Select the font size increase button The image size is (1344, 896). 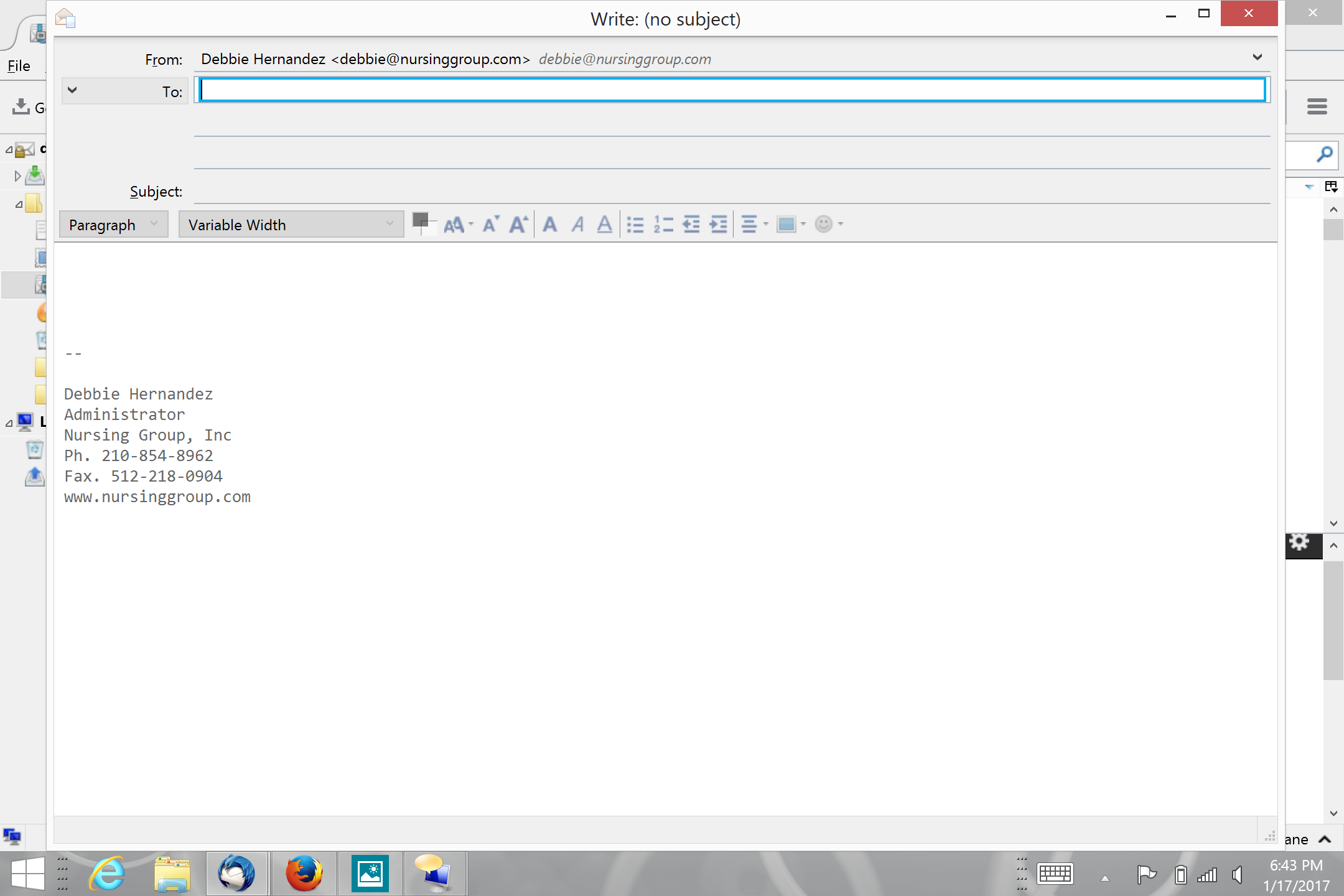tap(518, 224)
